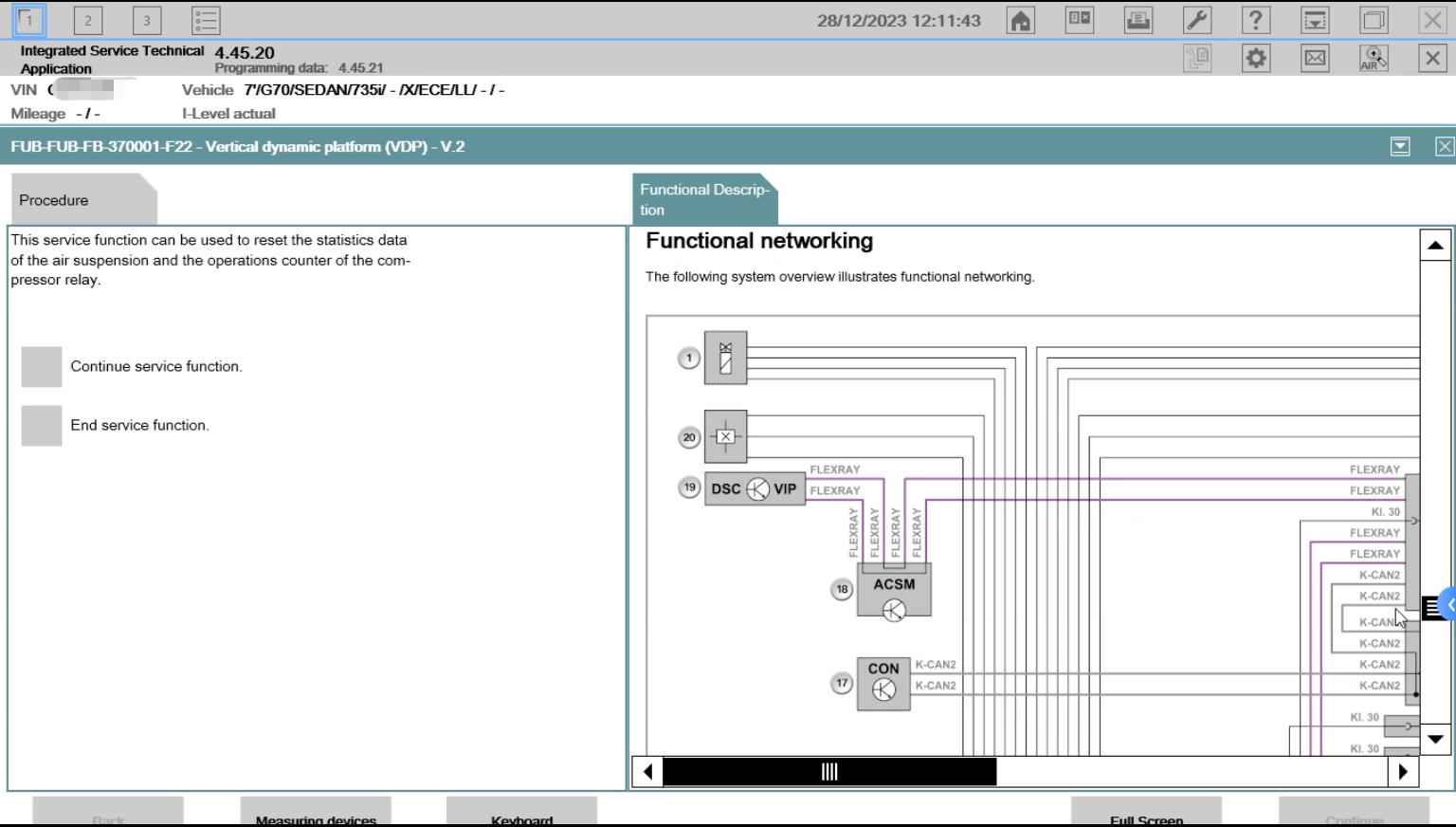Open the envelope feedback icon
Image resolution: width=1456 pixels, height=827 pixels.
[1315, 59]
